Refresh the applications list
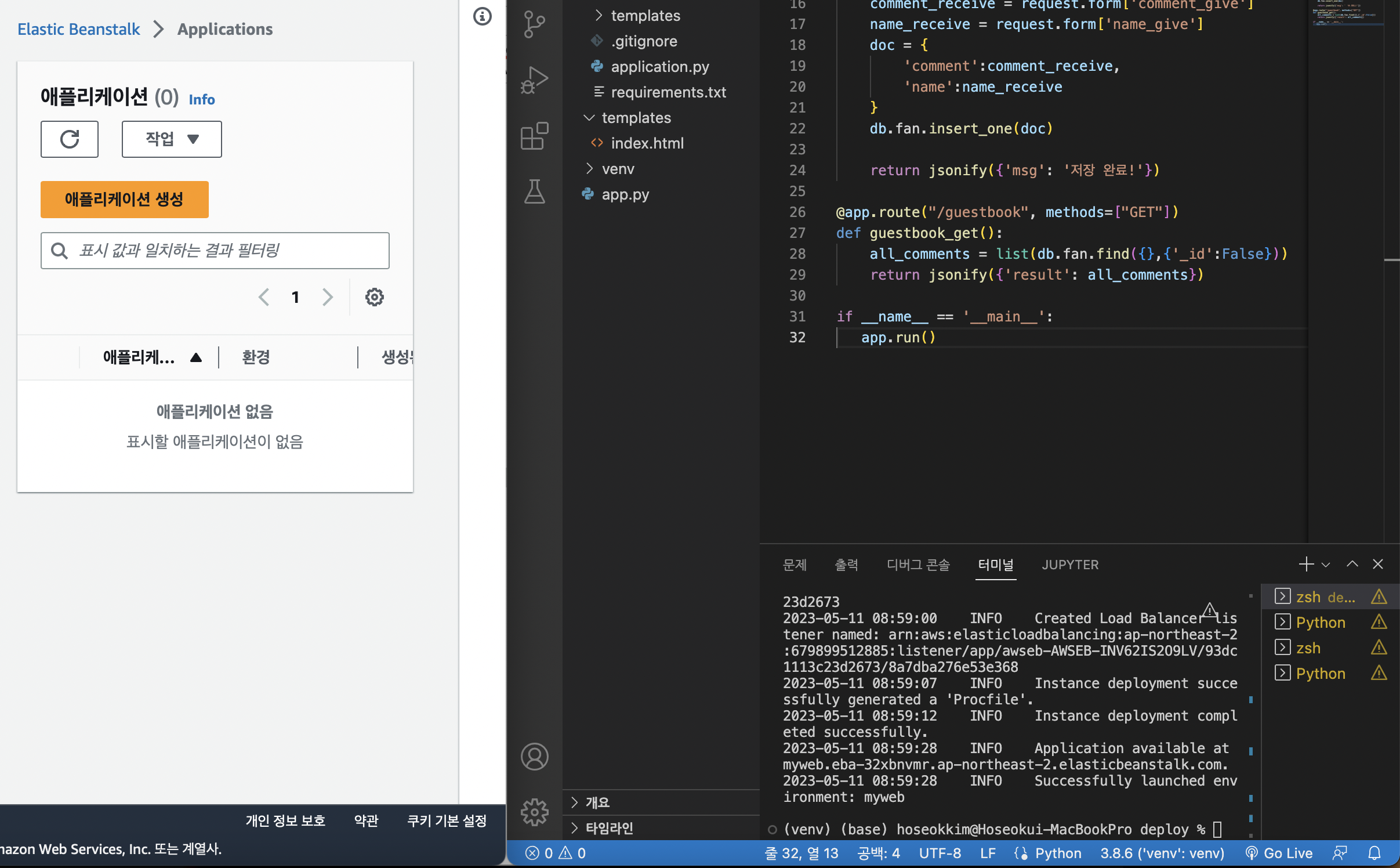 pyautogui.click(x=70, y=139)
